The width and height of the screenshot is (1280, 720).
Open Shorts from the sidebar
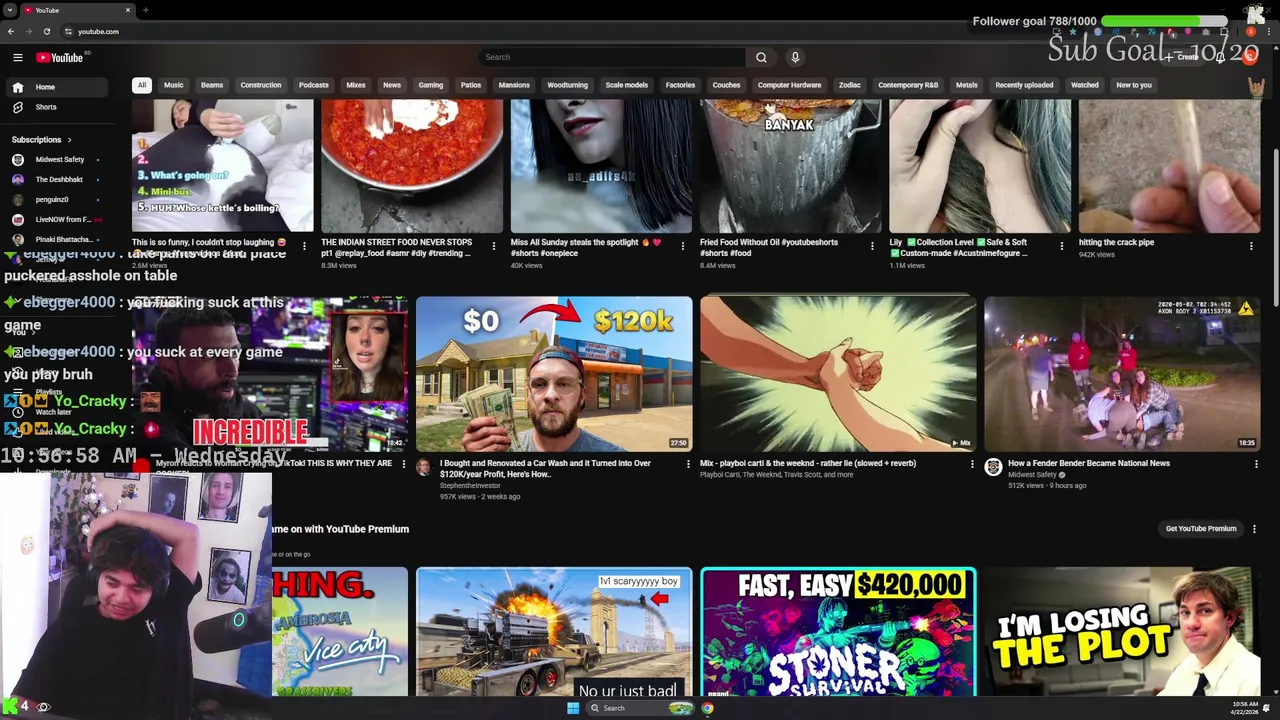(45, 107)
